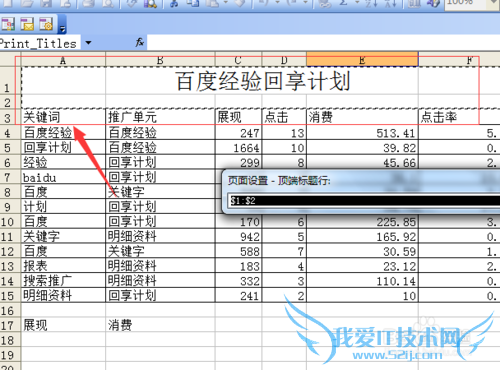Click cell containing 110.14
Image resolution: width=500 pixels, height=370 pixels.
(x=362, y=281)
